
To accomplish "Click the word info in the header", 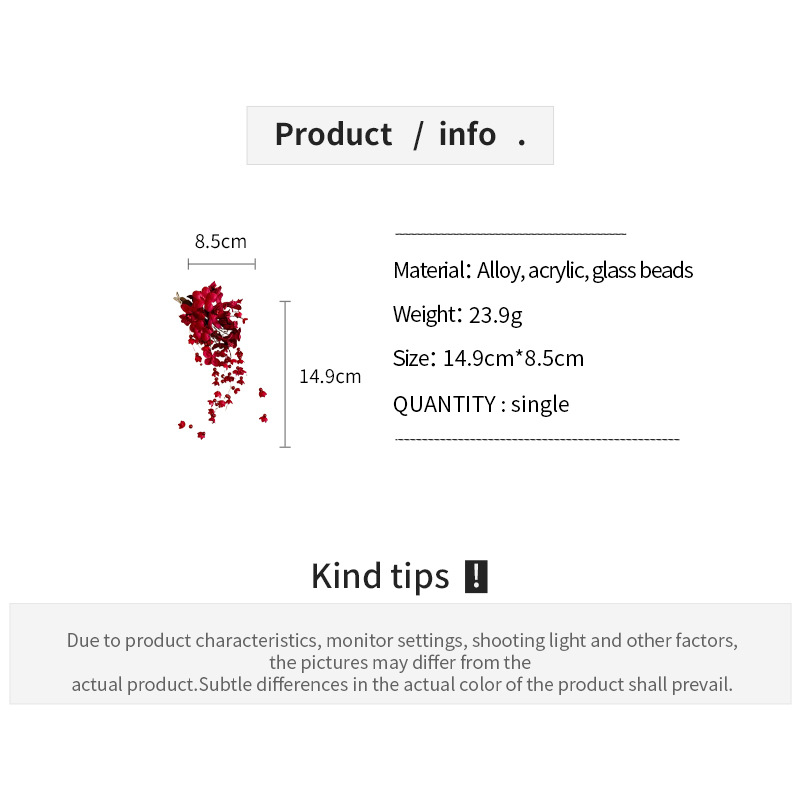I will [x=467, y=134].
